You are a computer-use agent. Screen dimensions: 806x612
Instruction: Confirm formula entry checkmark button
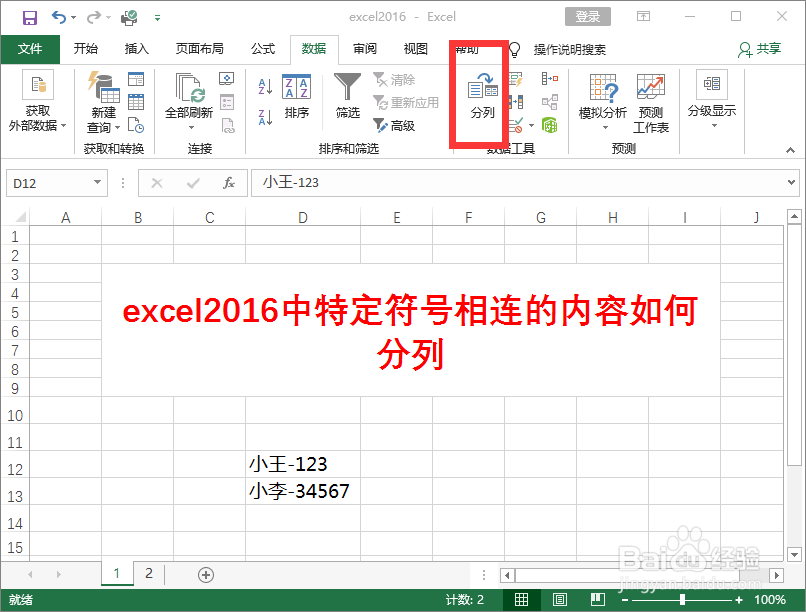tap(193, 183)
